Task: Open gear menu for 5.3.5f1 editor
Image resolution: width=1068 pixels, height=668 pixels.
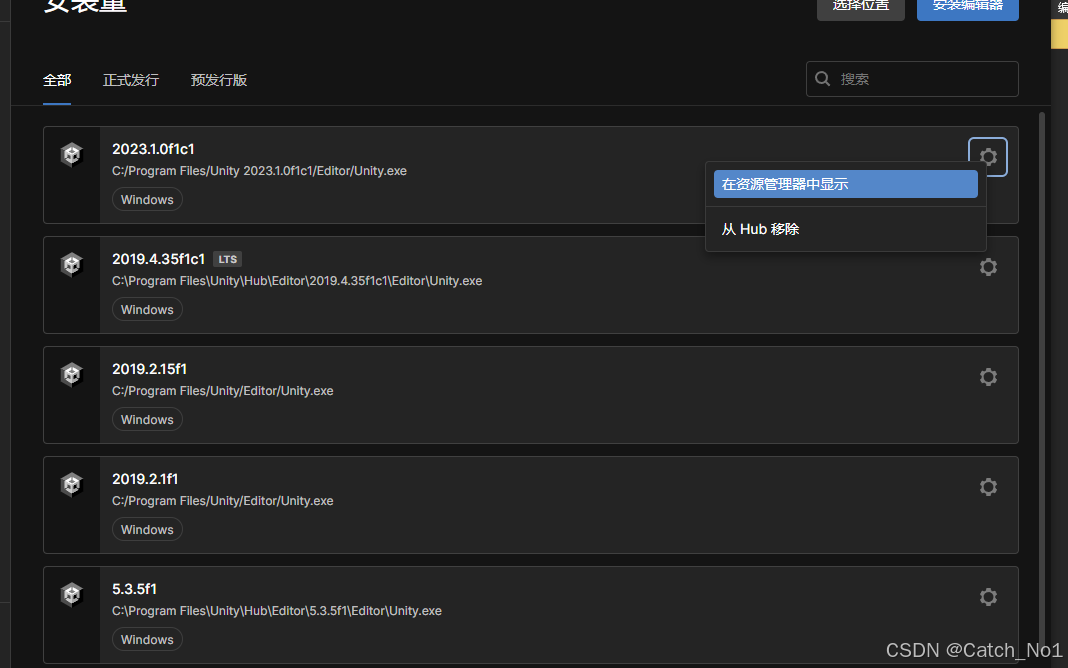Action: [988, 597]
